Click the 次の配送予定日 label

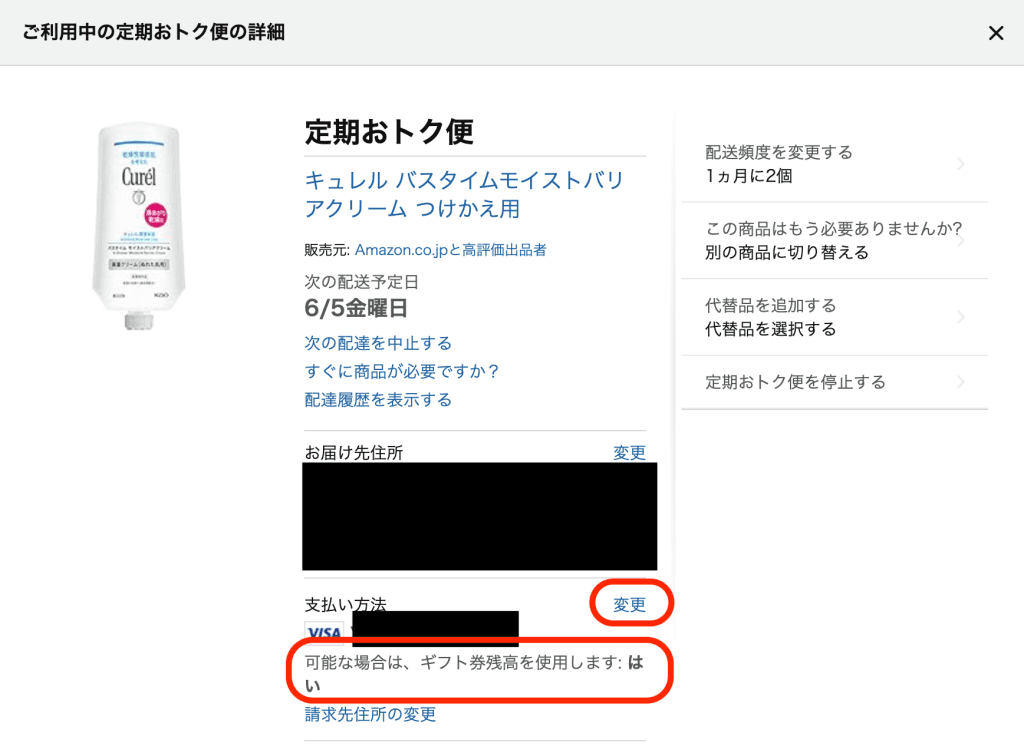362,282
